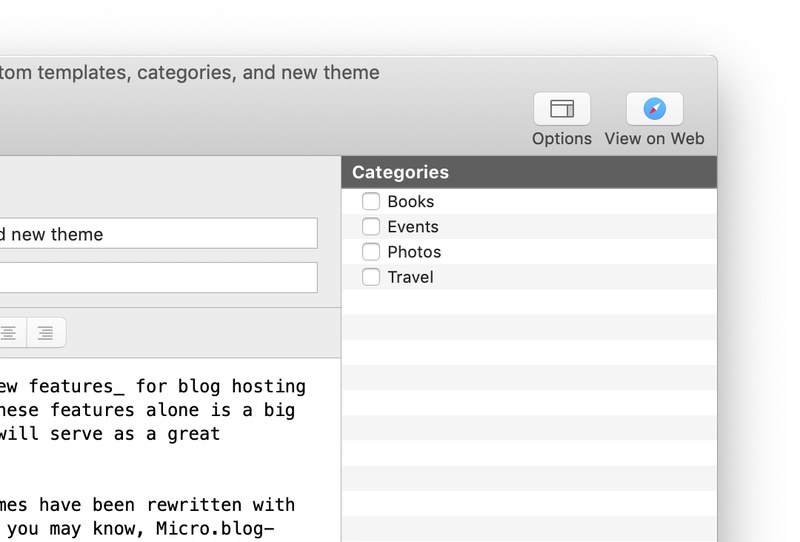The width and height of the screenshot is (800, 542).
Task: Toggle the Travel category checkbox
Action: pyautogui.click(x=371, y=277)
